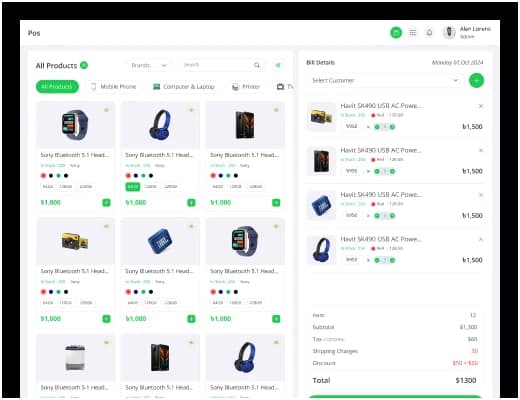The image size is (520, 400).
Task: Pick the teal color on the first-row phone card
Action: 228,175
